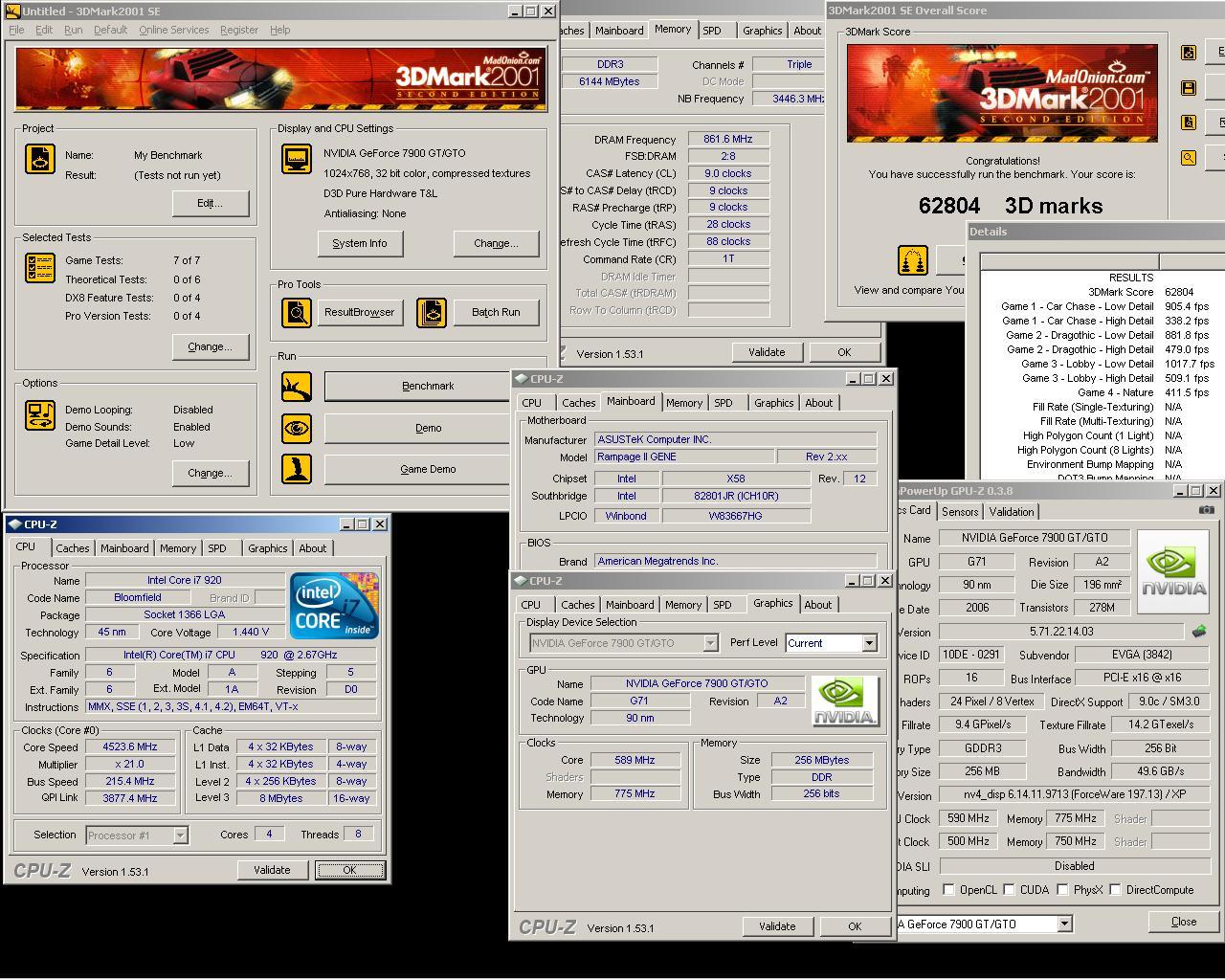Click the Edit... button in Project
This screenshot has width=1225, height=980.
211,203
